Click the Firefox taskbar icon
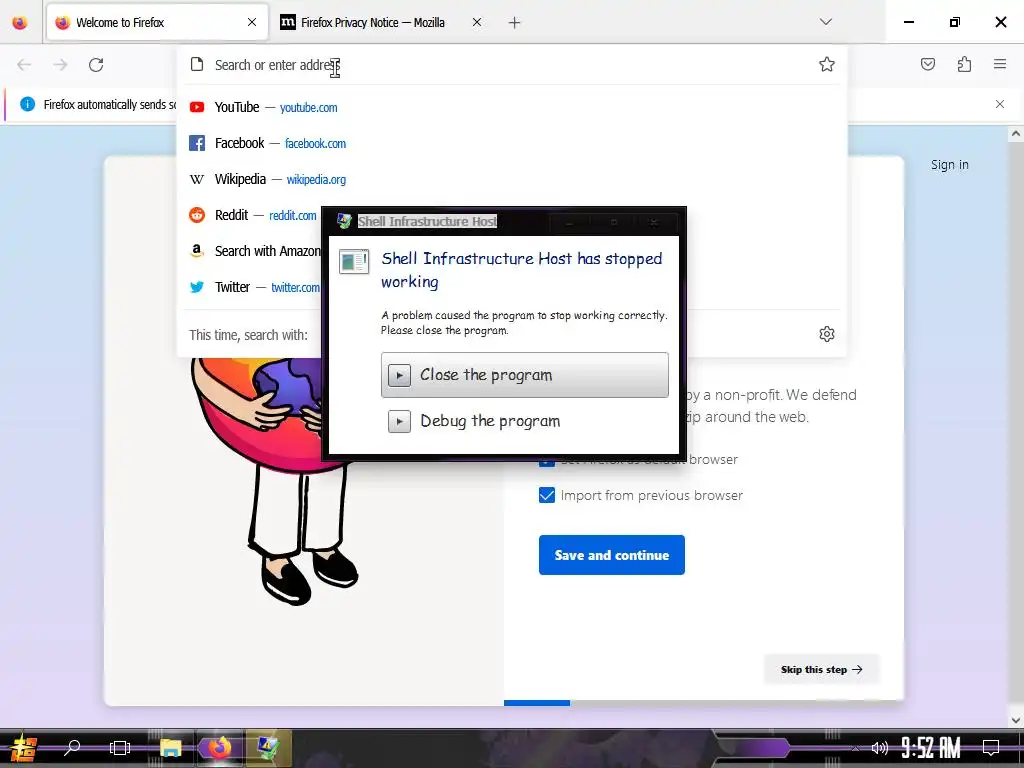 click(219, 747)
